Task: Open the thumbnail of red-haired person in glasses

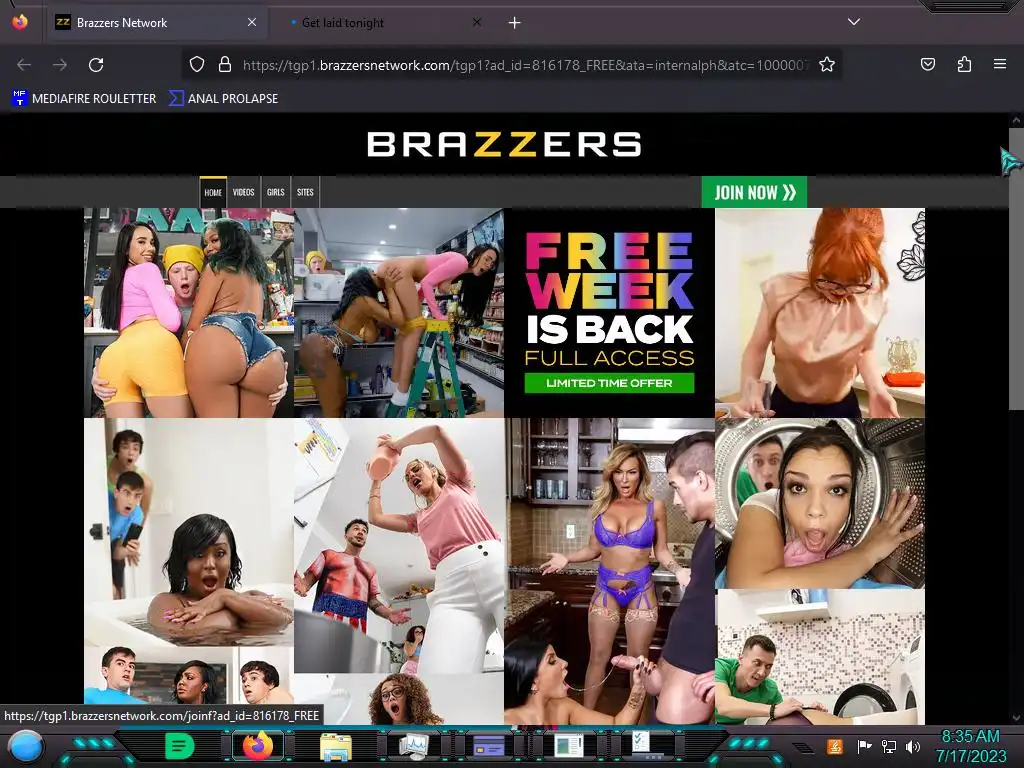Action: [x=820, y=313]
